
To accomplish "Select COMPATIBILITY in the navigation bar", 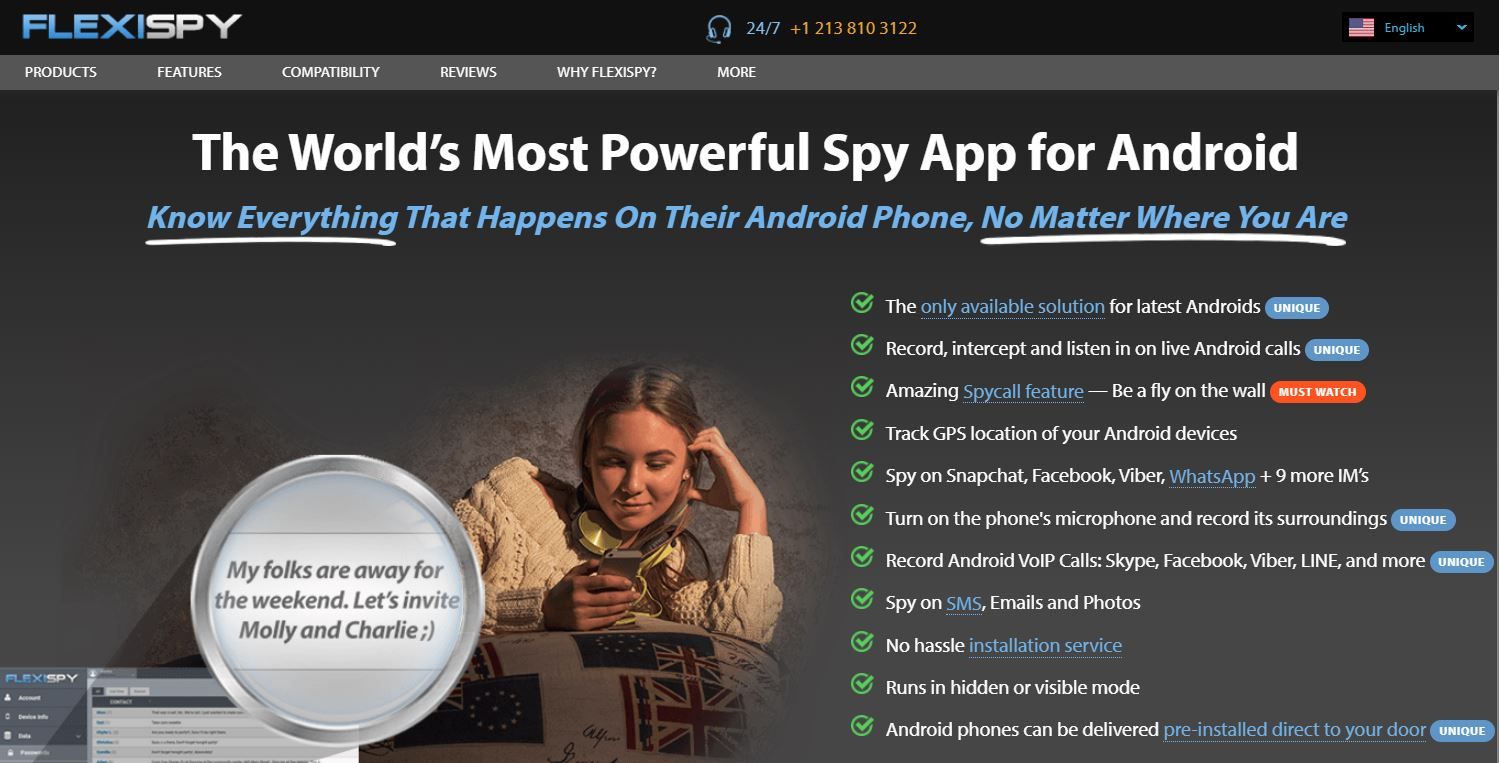I will coord(331,72).
